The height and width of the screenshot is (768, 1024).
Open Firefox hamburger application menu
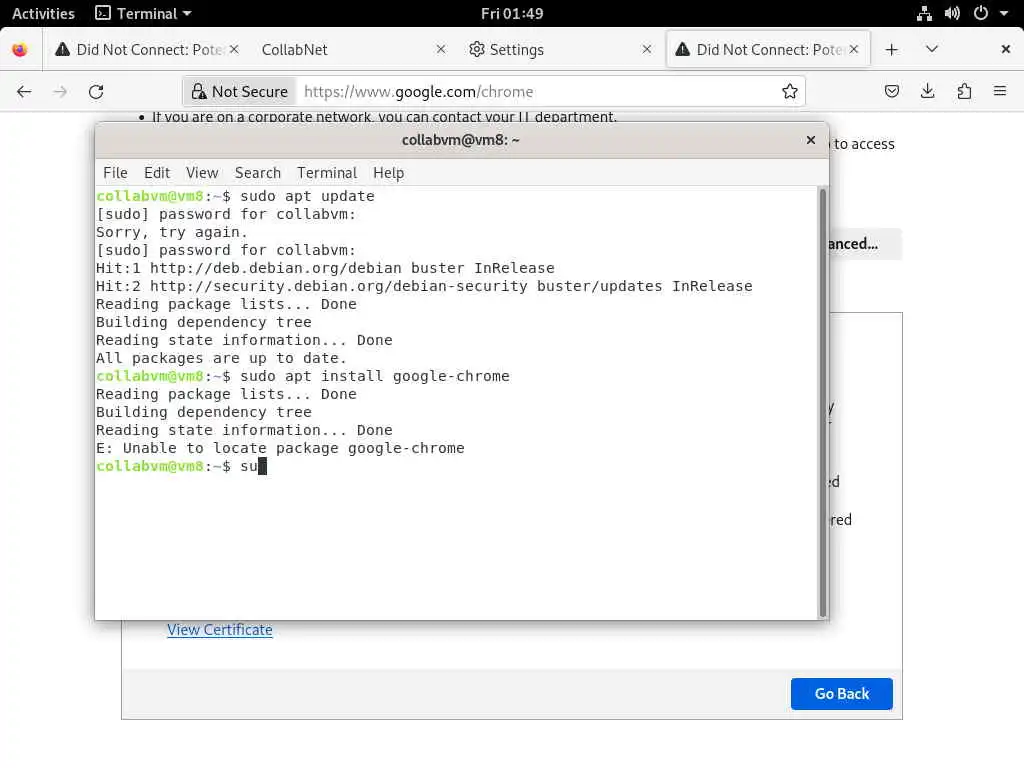1000,91
